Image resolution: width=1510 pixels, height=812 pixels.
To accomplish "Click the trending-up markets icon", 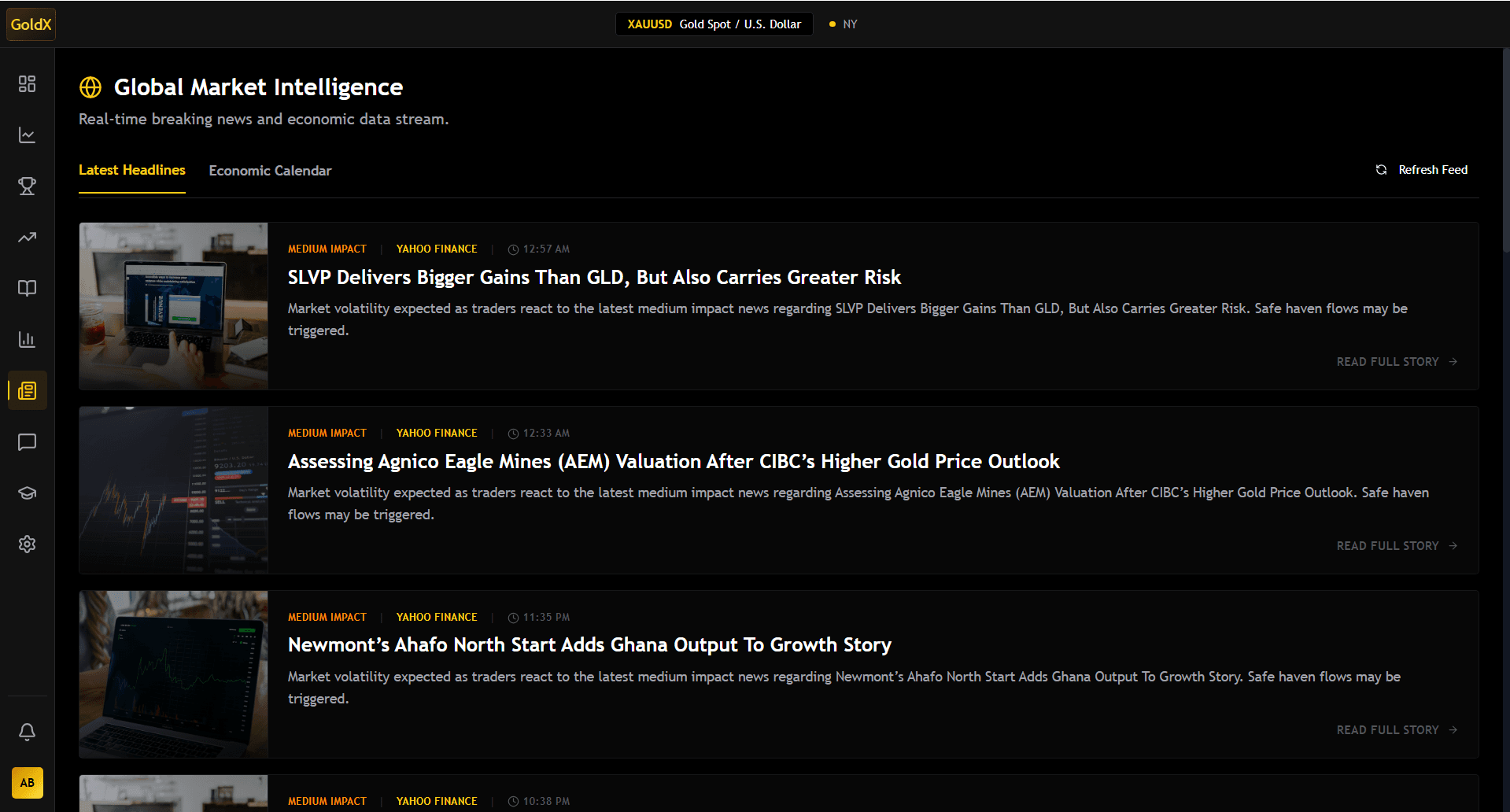I will [27, 237].
